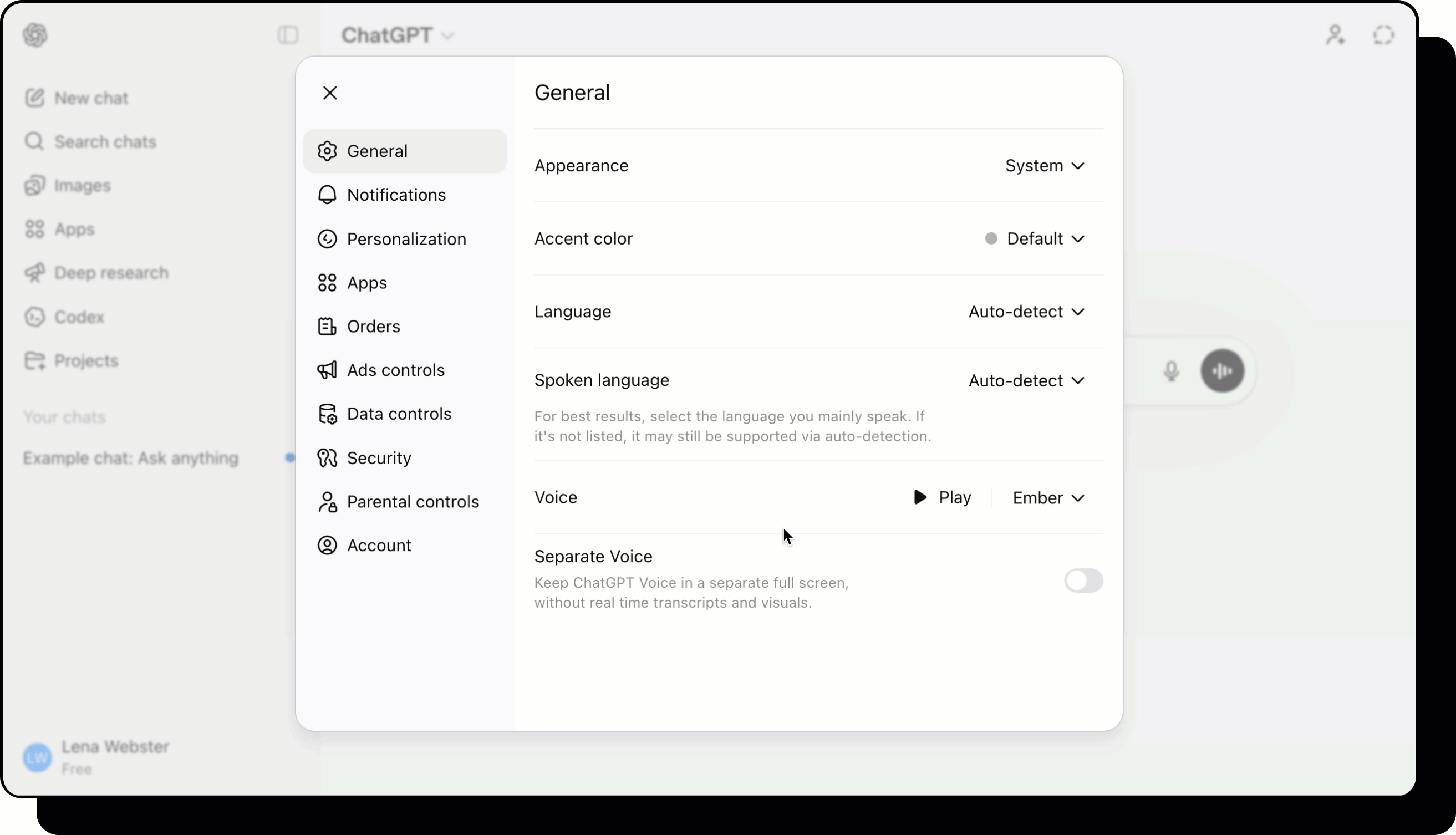This screenshot has width=1456, height=835.
Task: Enable the Separate Voice toggle
Action: pyautogui.click(x=1083, y=581)
